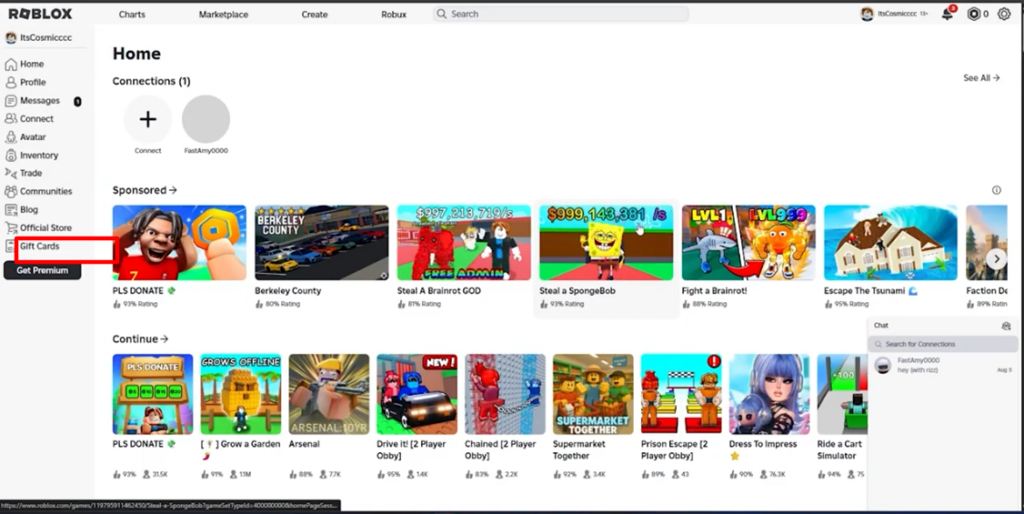Click ItsCosmicccc username in sidebar
The width and height of the screenshot is (1024, 514).
46,38
